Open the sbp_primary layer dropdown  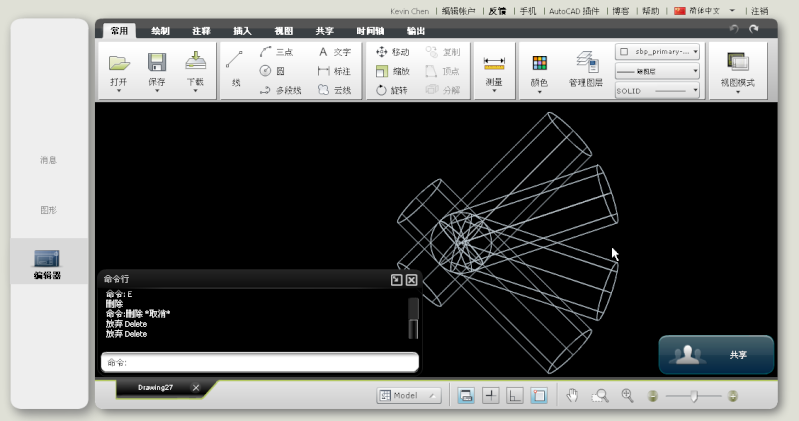pyautogui.click(x=657, y=51)
